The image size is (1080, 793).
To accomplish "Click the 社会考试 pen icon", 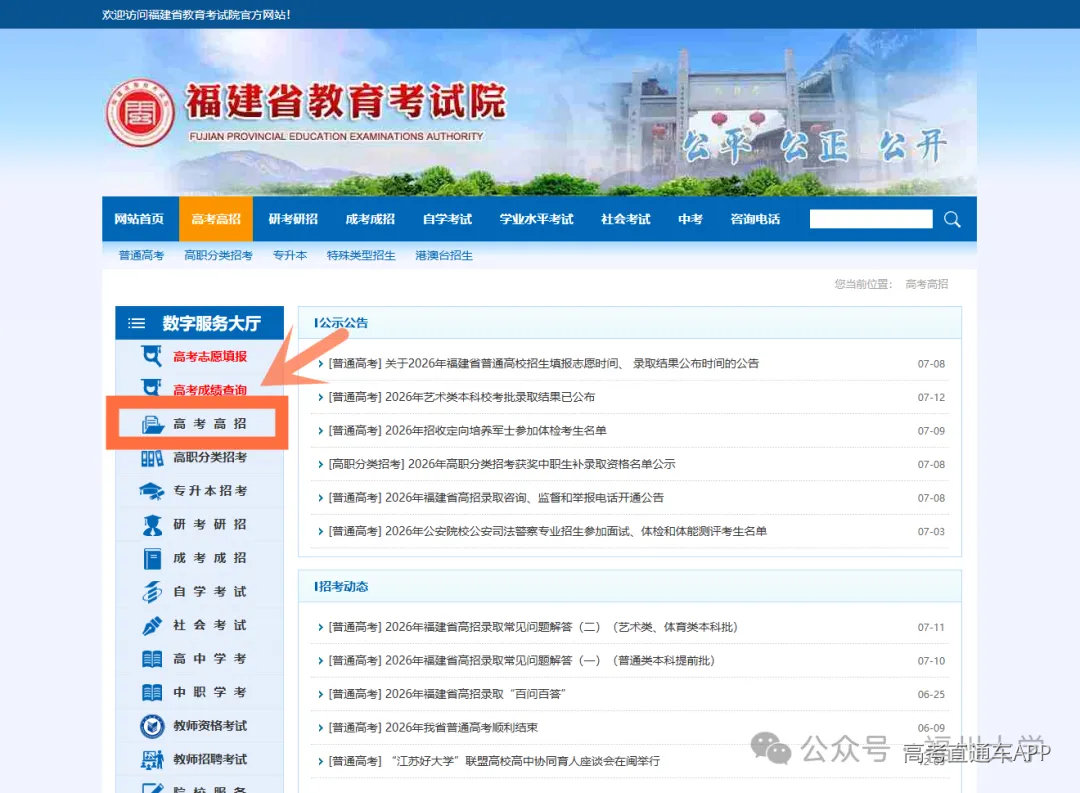I will pyautogui.click(x=152, y=626).
